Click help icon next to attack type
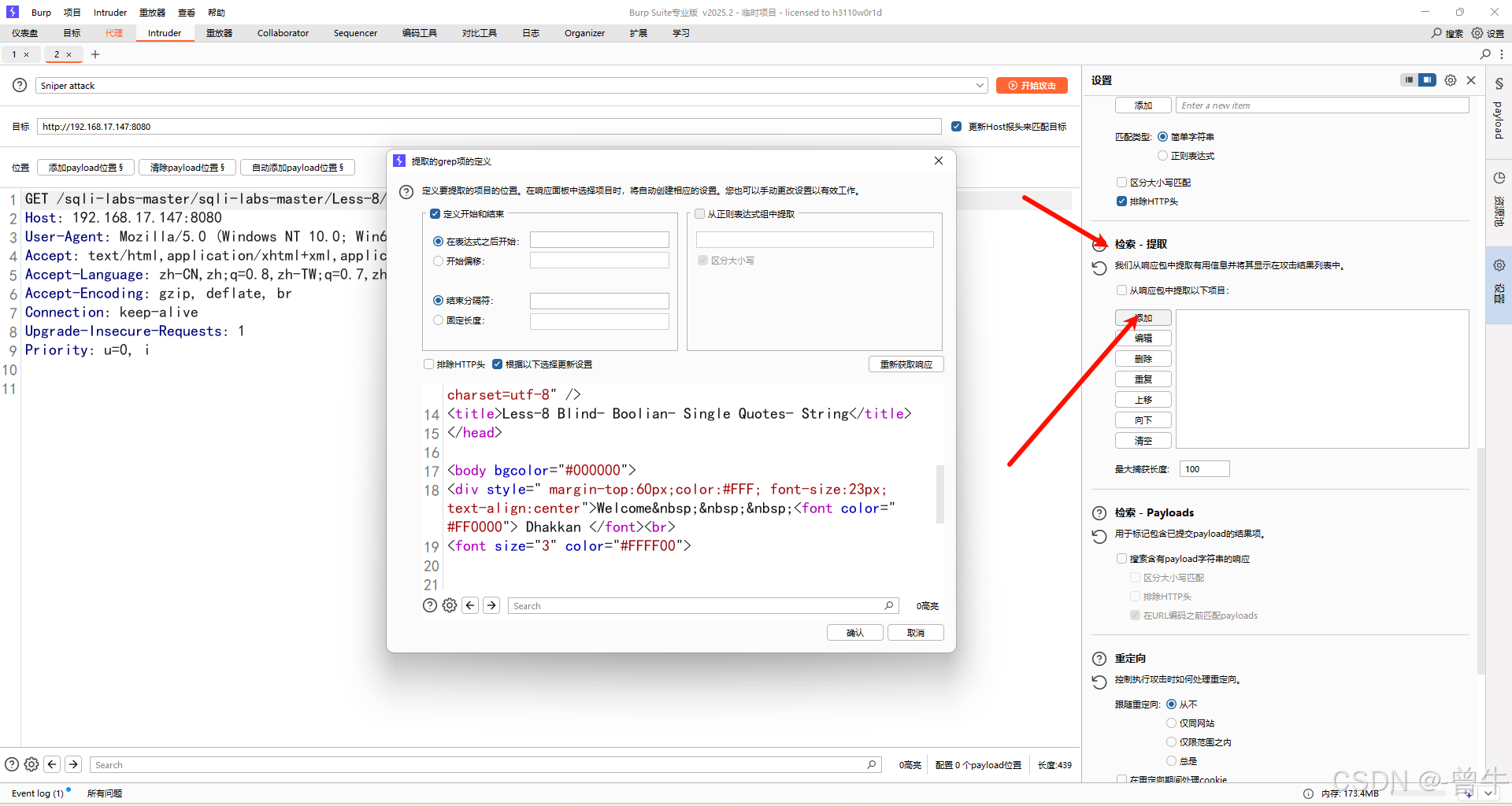 [20, 85]
